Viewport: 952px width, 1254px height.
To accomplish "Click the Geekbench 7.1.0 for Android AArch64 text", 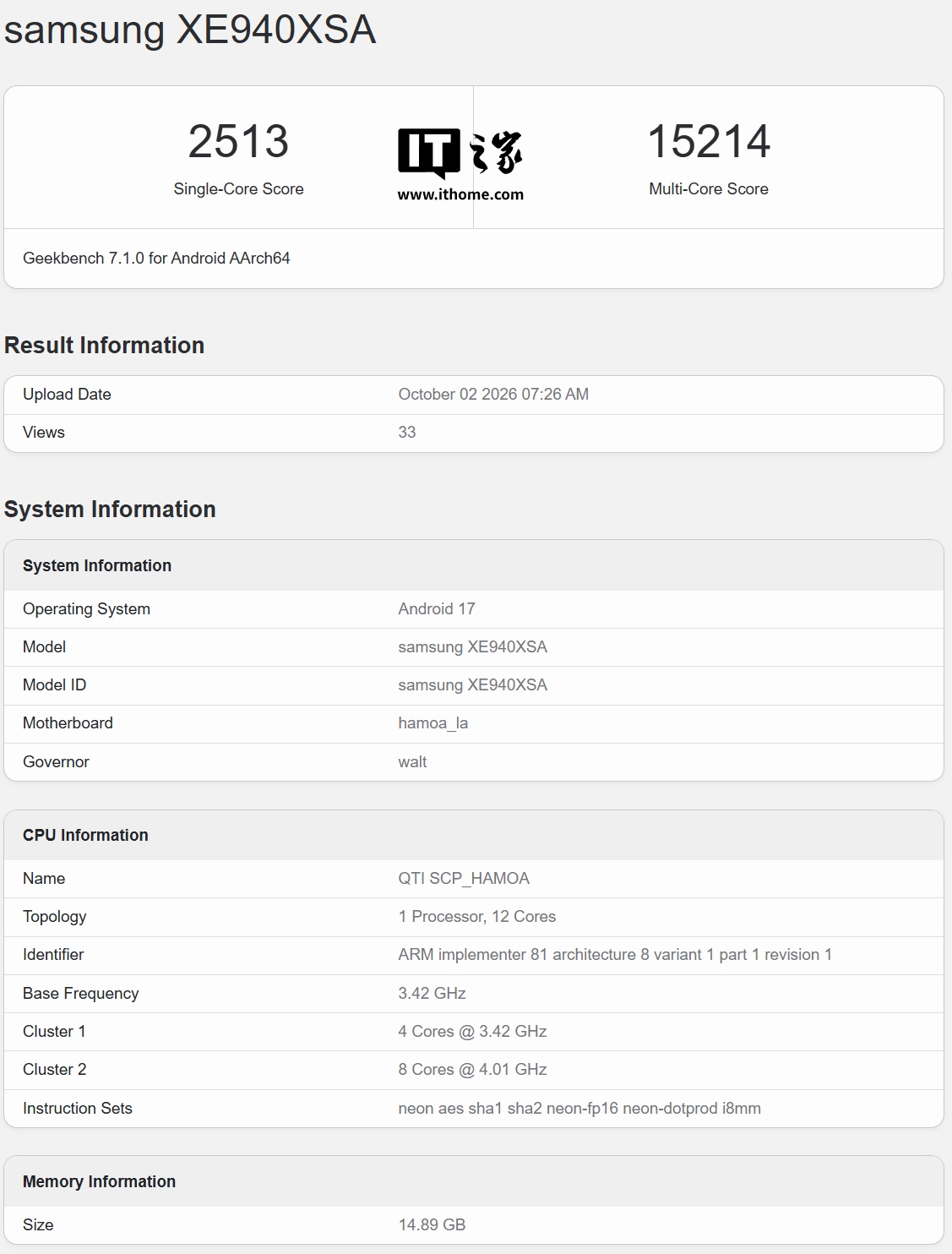I will (156, 259).
